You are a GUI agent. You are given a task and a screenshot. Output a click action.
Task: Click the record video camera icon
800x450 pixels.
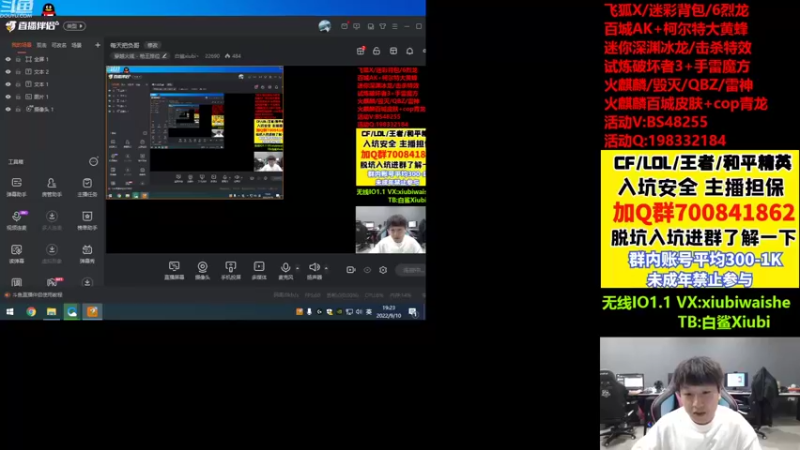[x=351, y=270]
